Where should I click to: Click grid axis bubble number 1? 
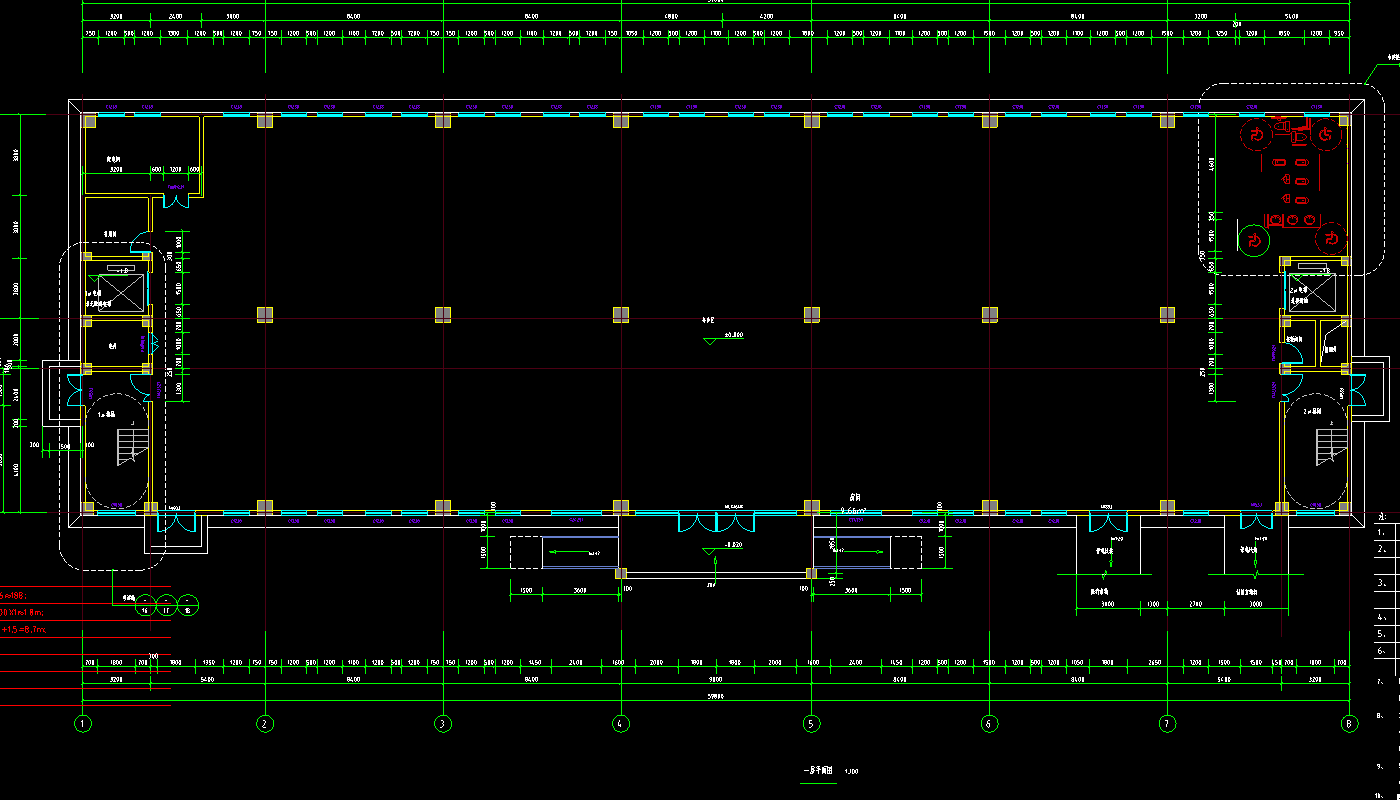83,723
